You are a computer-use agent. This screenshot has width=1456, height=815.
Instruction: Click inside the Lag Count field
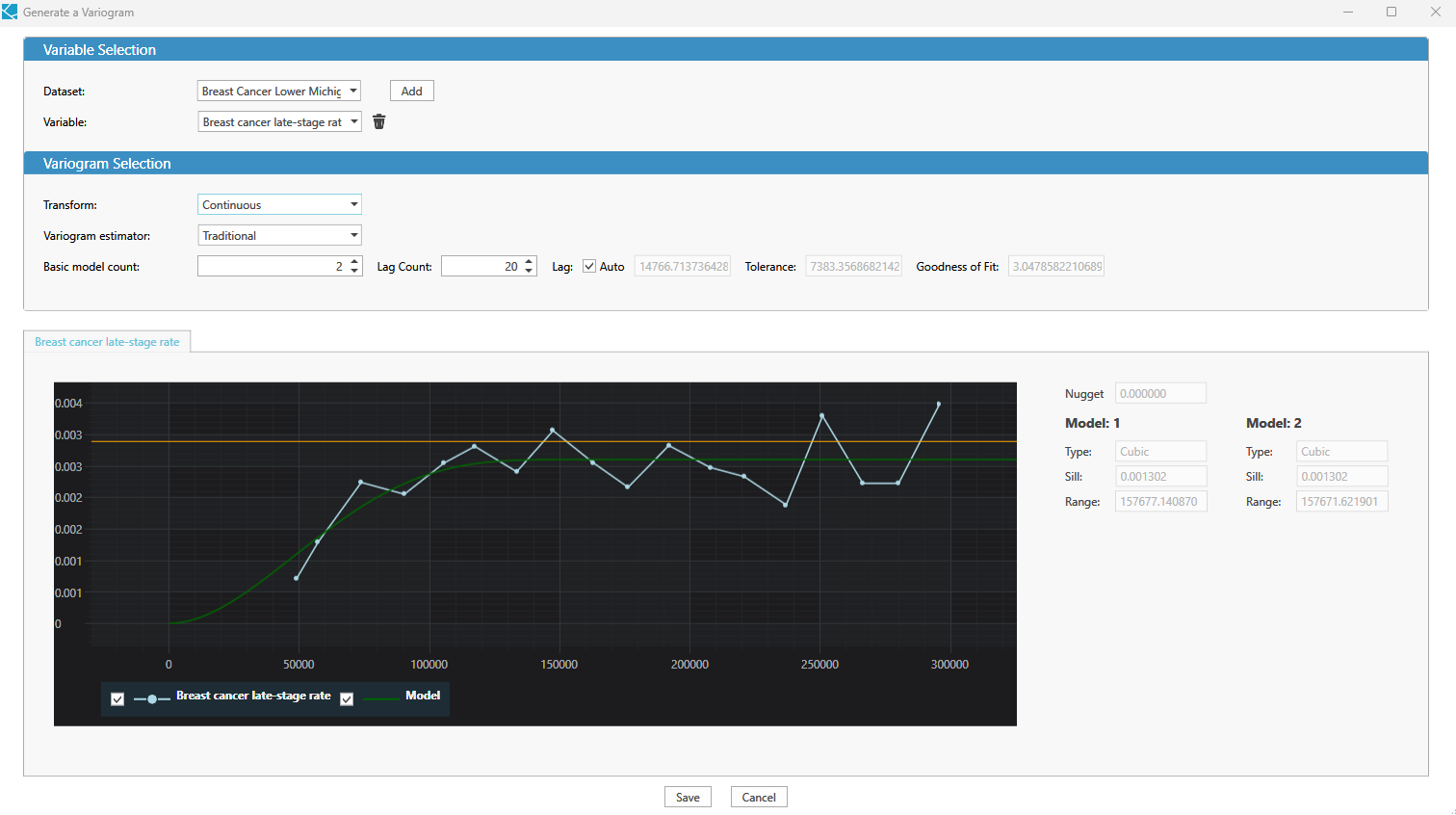(x=481, y=266)
